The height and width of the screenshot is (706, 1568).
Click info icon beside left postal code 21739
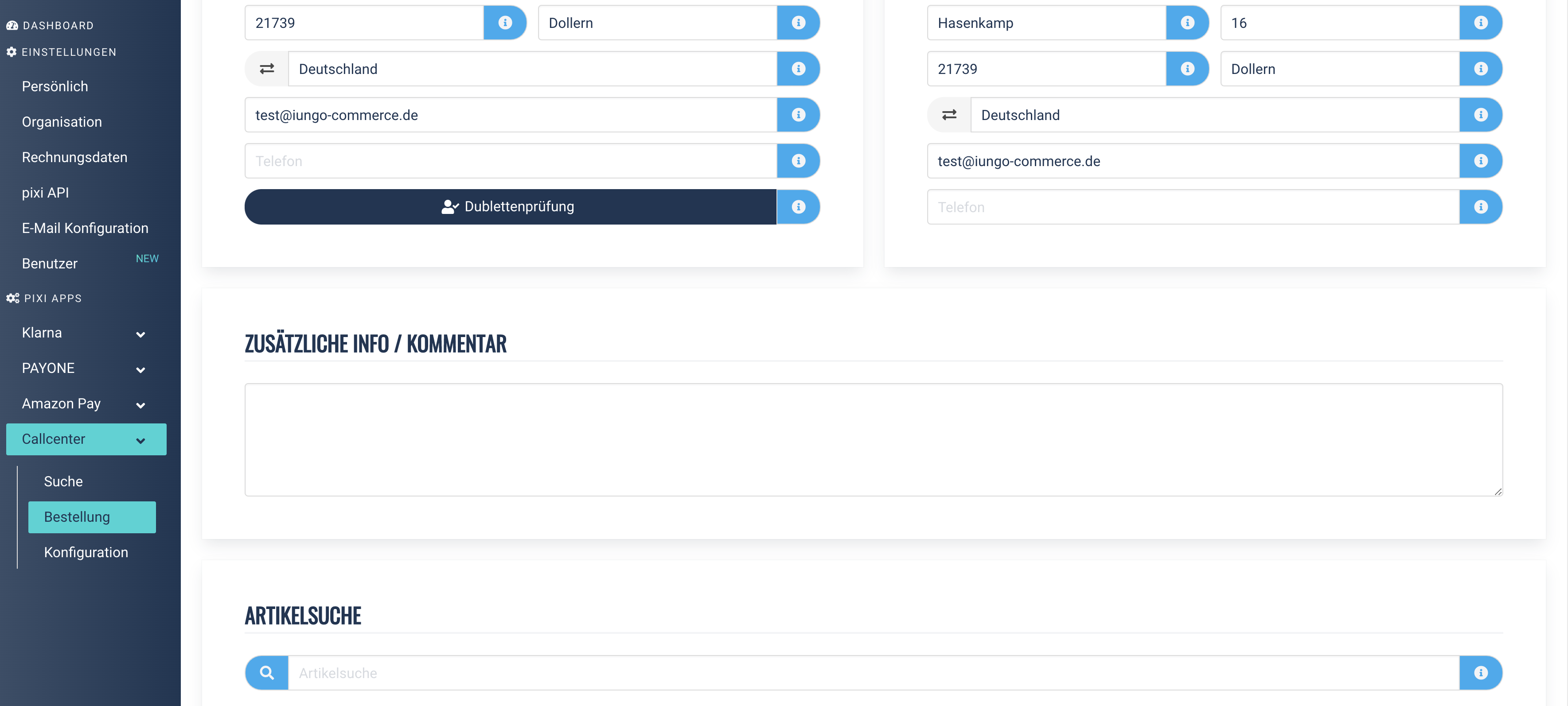point(505,23)
